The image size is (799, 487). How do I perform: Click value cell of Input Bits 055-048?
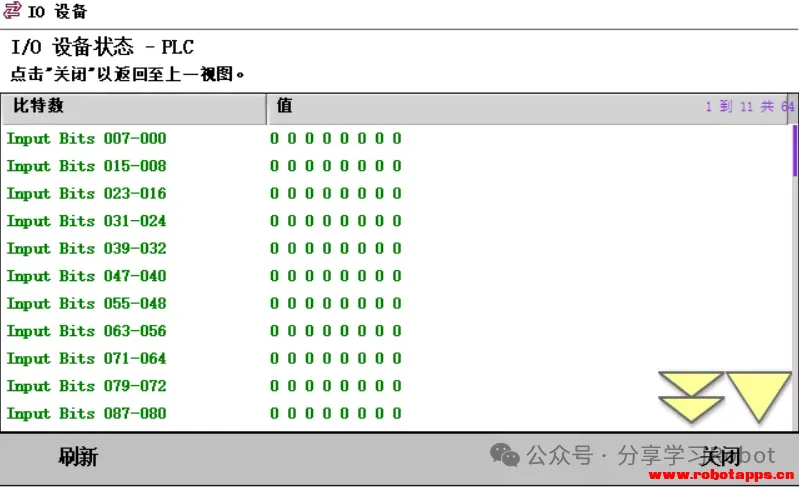point(336,303)
